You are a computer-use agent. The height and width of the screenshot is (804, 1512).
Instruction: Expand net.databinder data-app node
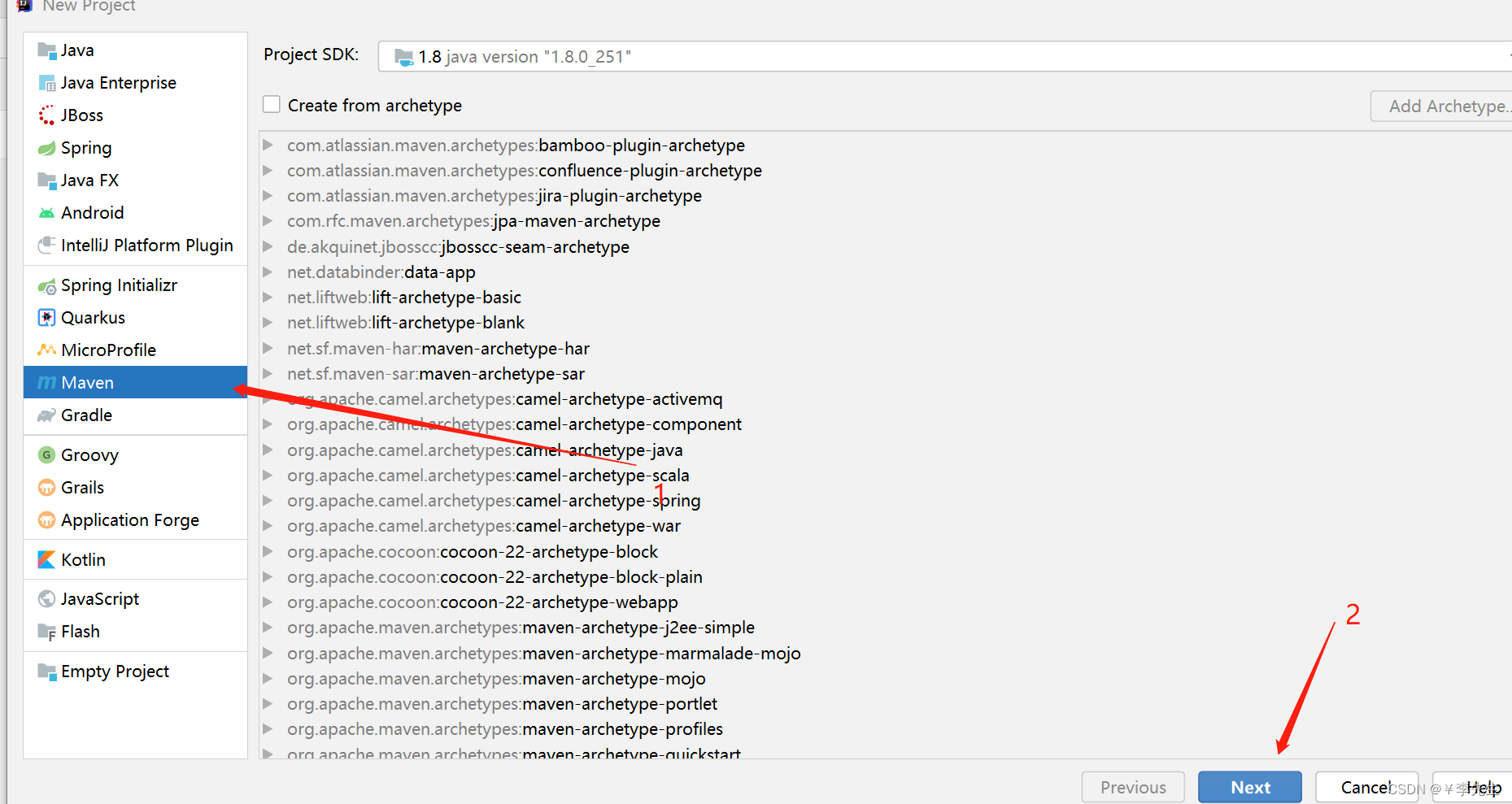tap(268, 272)
